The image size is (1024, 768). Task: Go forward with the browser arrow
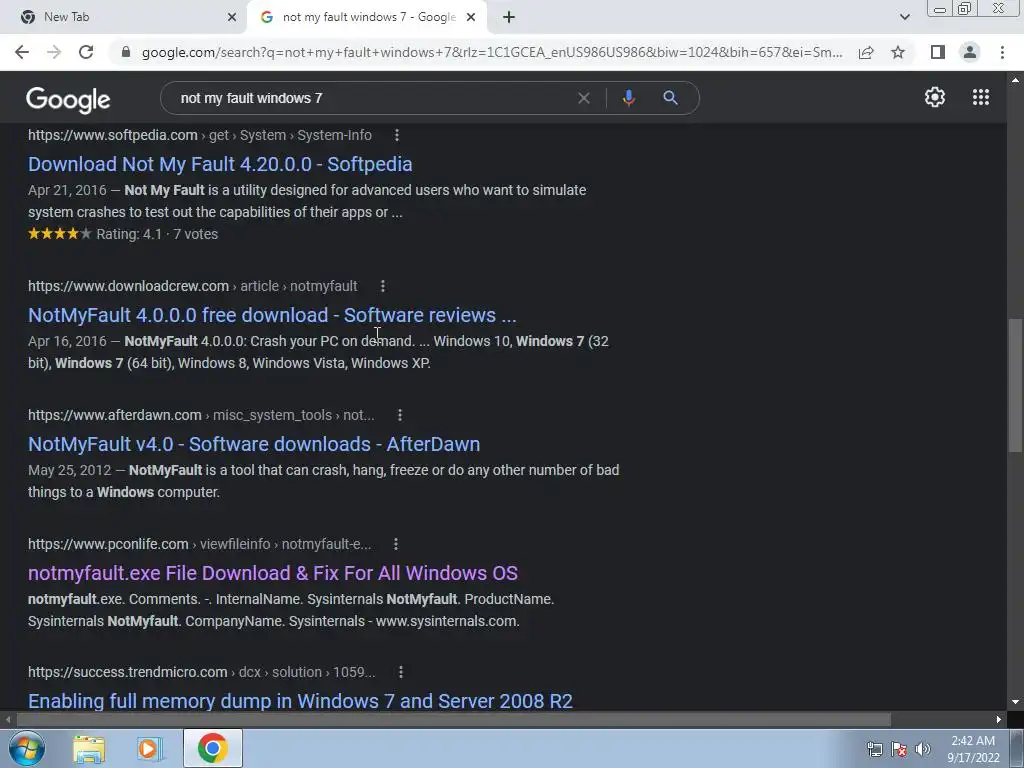click(54, 52)
